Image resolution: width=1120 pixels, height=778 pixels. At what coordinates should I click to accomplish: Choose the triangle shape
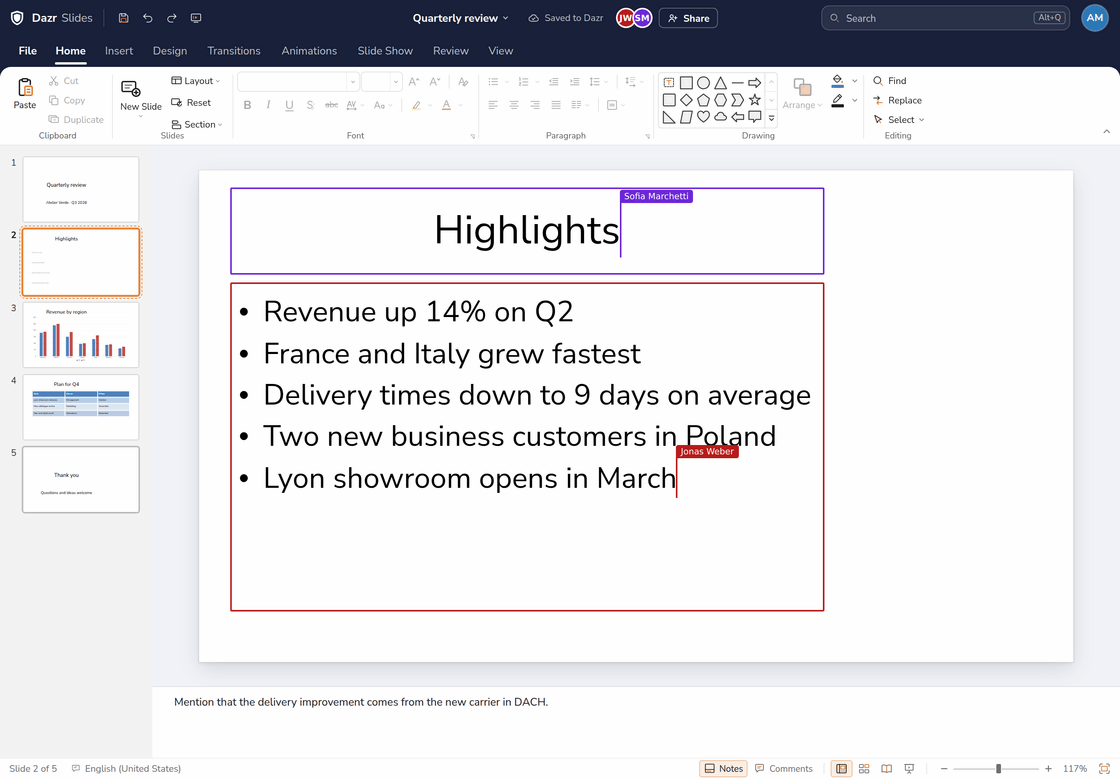(x=720, y=83)
